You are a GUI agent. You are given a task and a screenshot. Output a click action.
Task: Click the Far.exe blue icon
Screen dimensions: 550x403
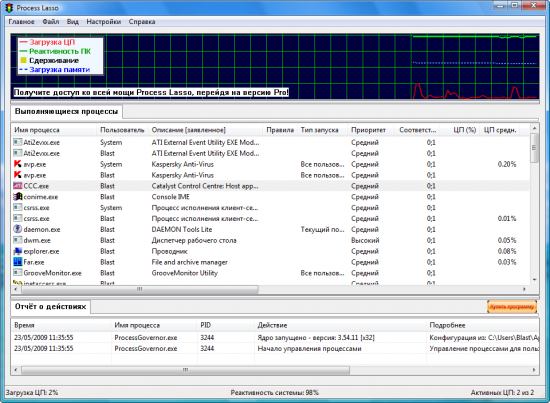[18, 262]
